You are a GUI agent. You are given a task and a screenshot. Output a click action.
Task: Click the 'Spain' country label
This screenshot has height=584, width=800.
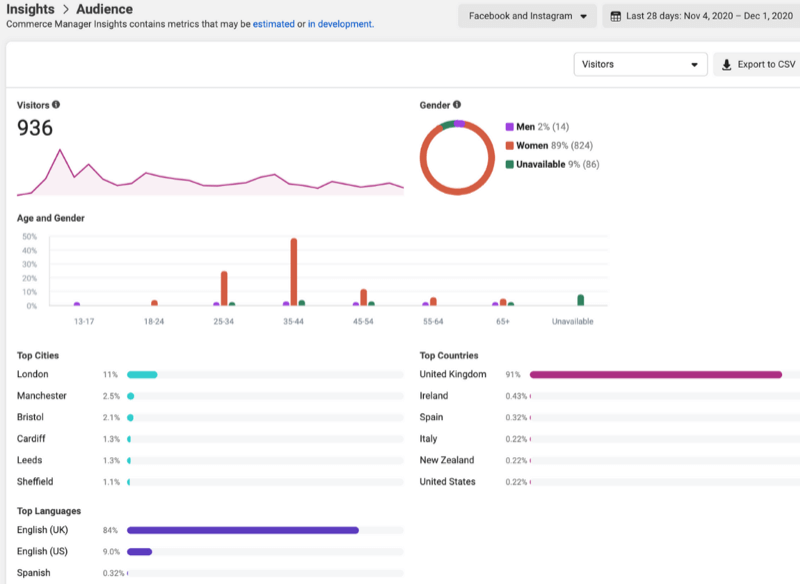click(x=432, y=417)
